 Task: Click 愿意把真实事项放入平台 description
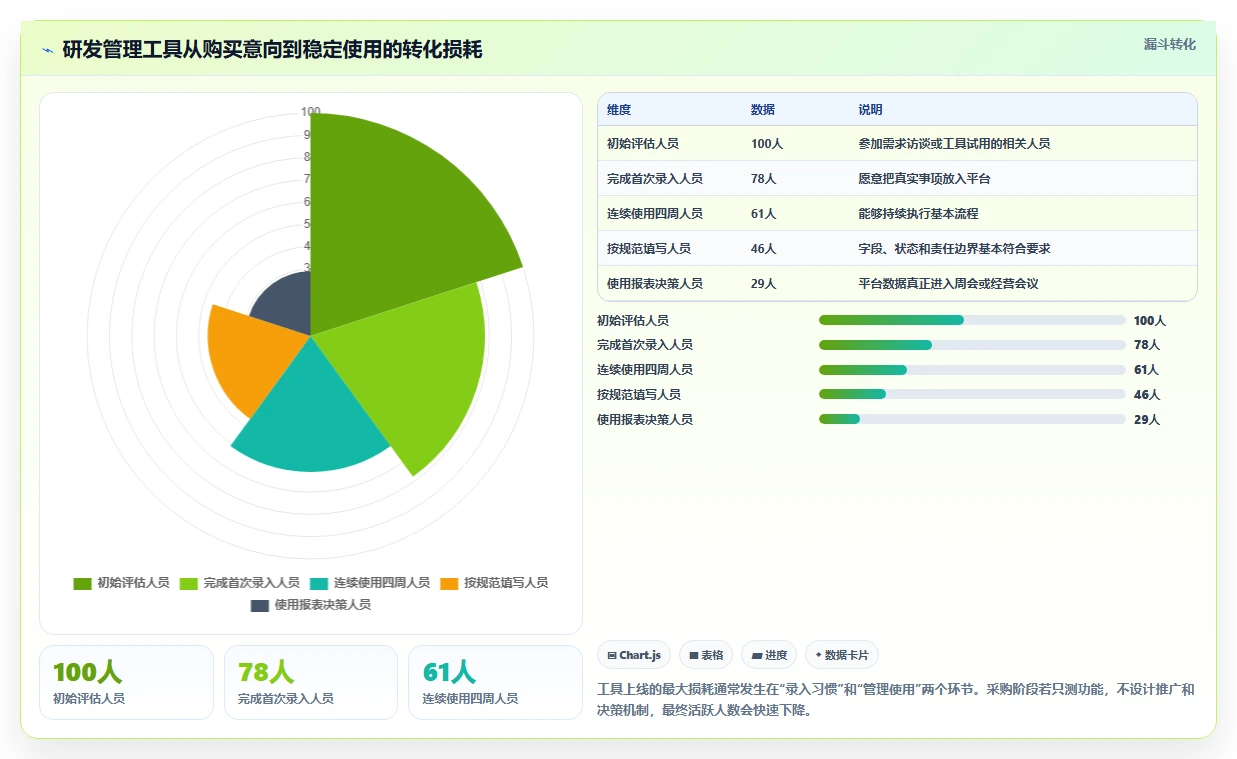click(x=924, y=179)
